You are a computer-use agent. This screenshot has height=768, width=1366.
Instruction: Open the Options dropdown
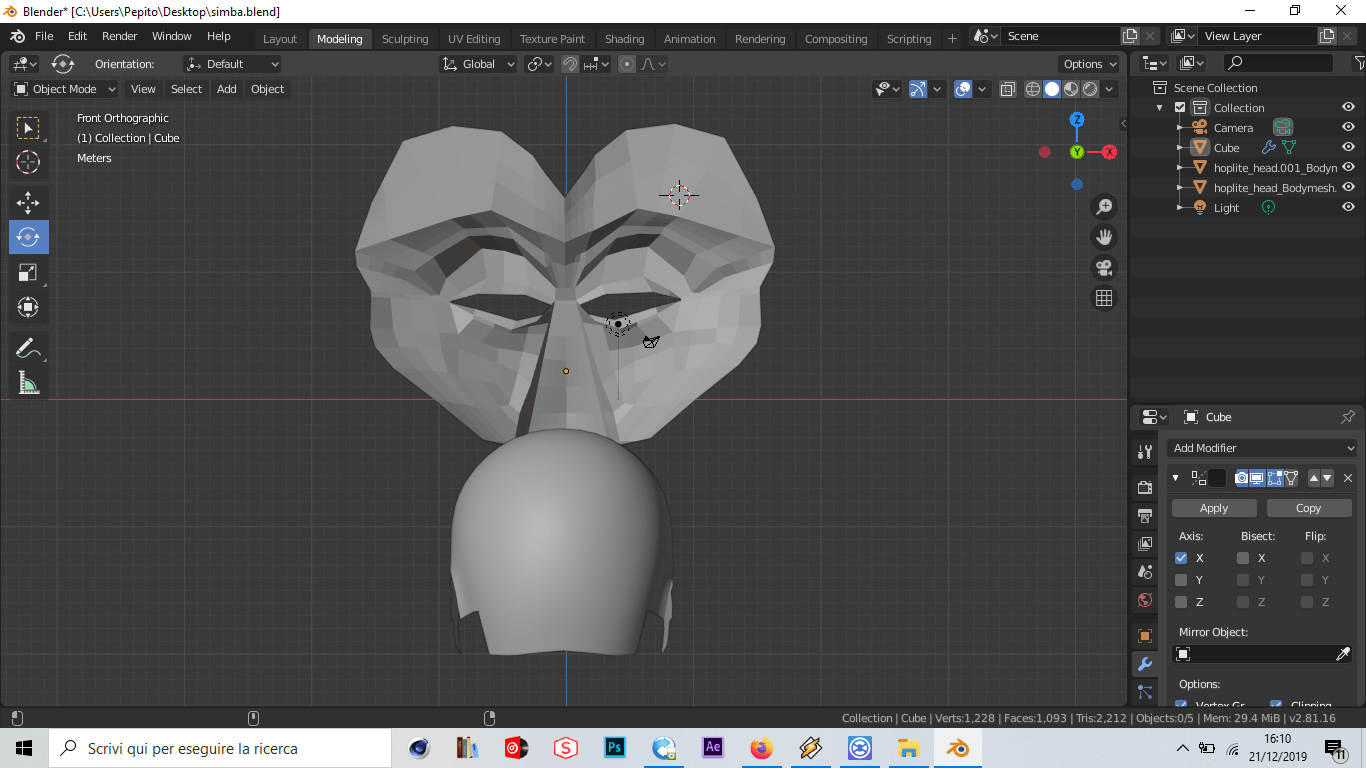coord(1090,64)
